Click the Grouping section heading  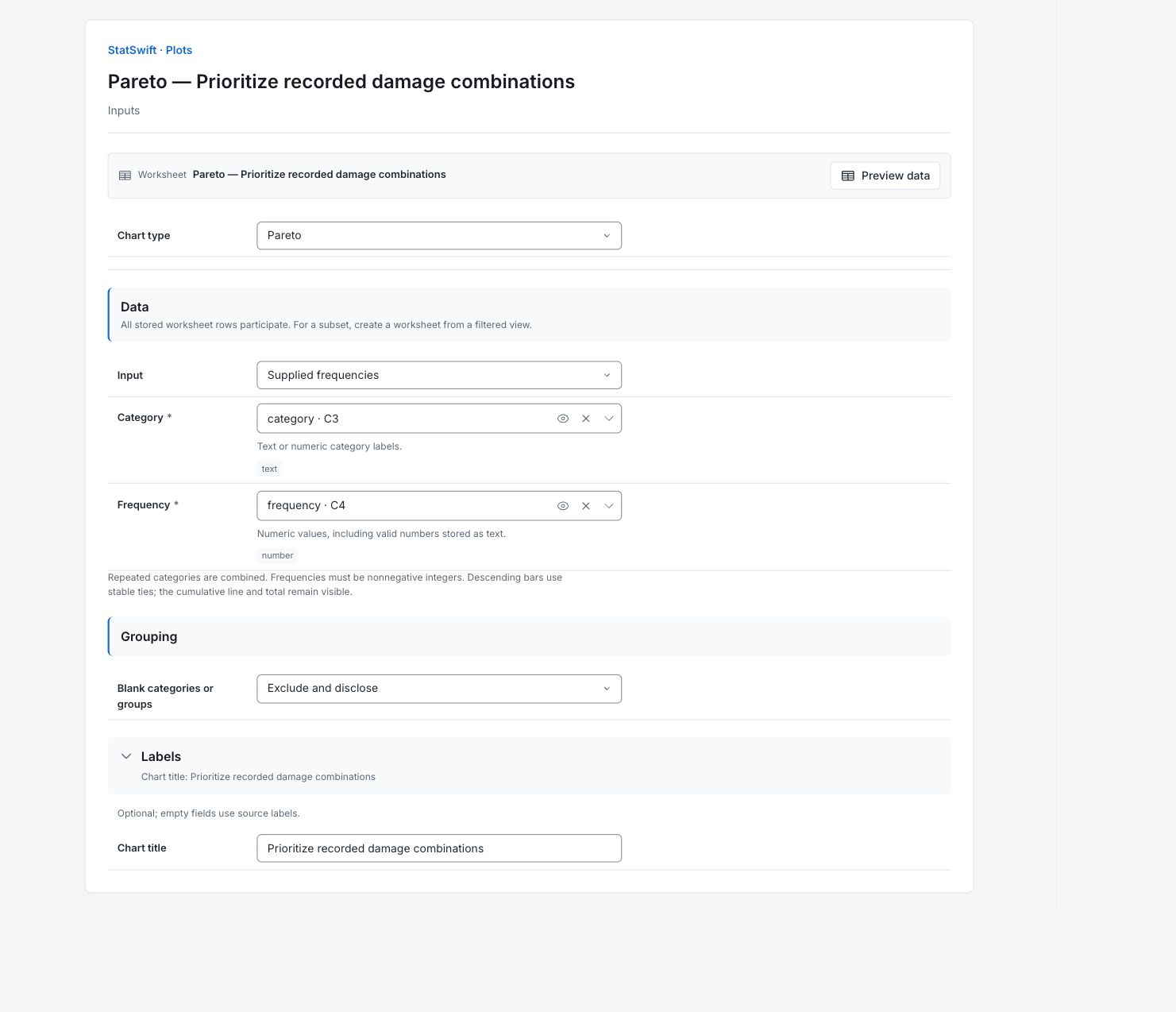point(149,636)
